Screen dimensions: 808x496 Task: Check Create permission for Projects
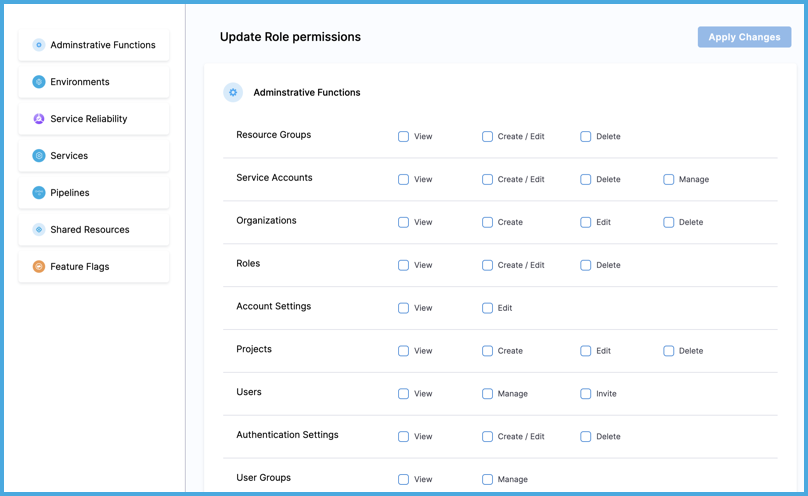[488, 351]
